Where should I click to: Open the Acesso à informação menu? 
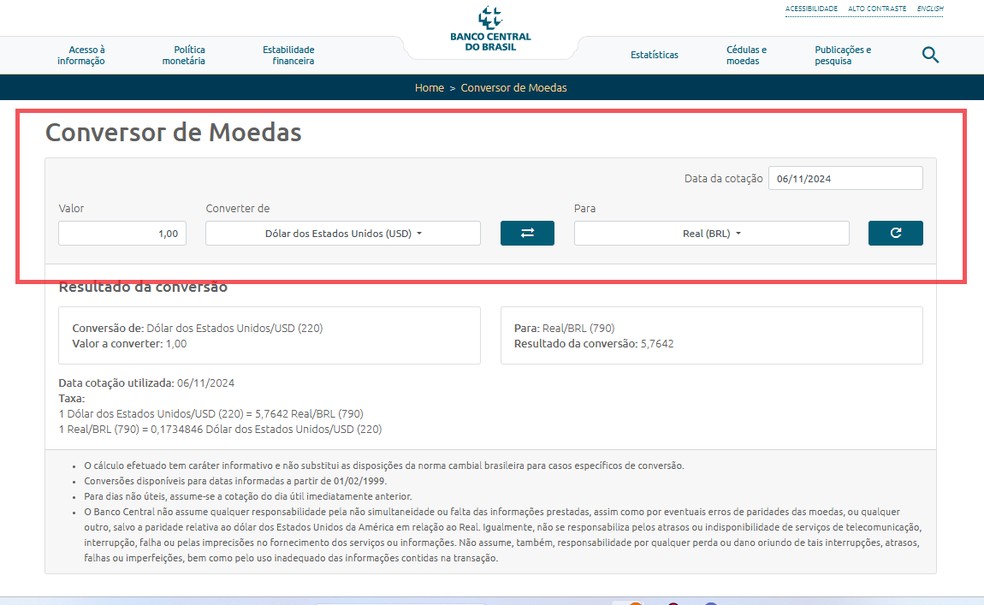(x=88, y=55)
